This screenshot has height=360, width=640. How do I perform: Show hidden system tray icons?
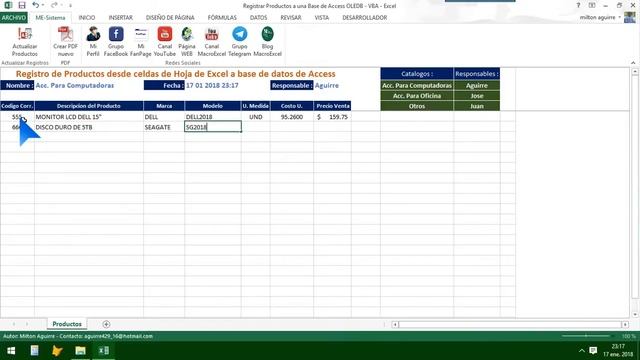coord(582,351)
